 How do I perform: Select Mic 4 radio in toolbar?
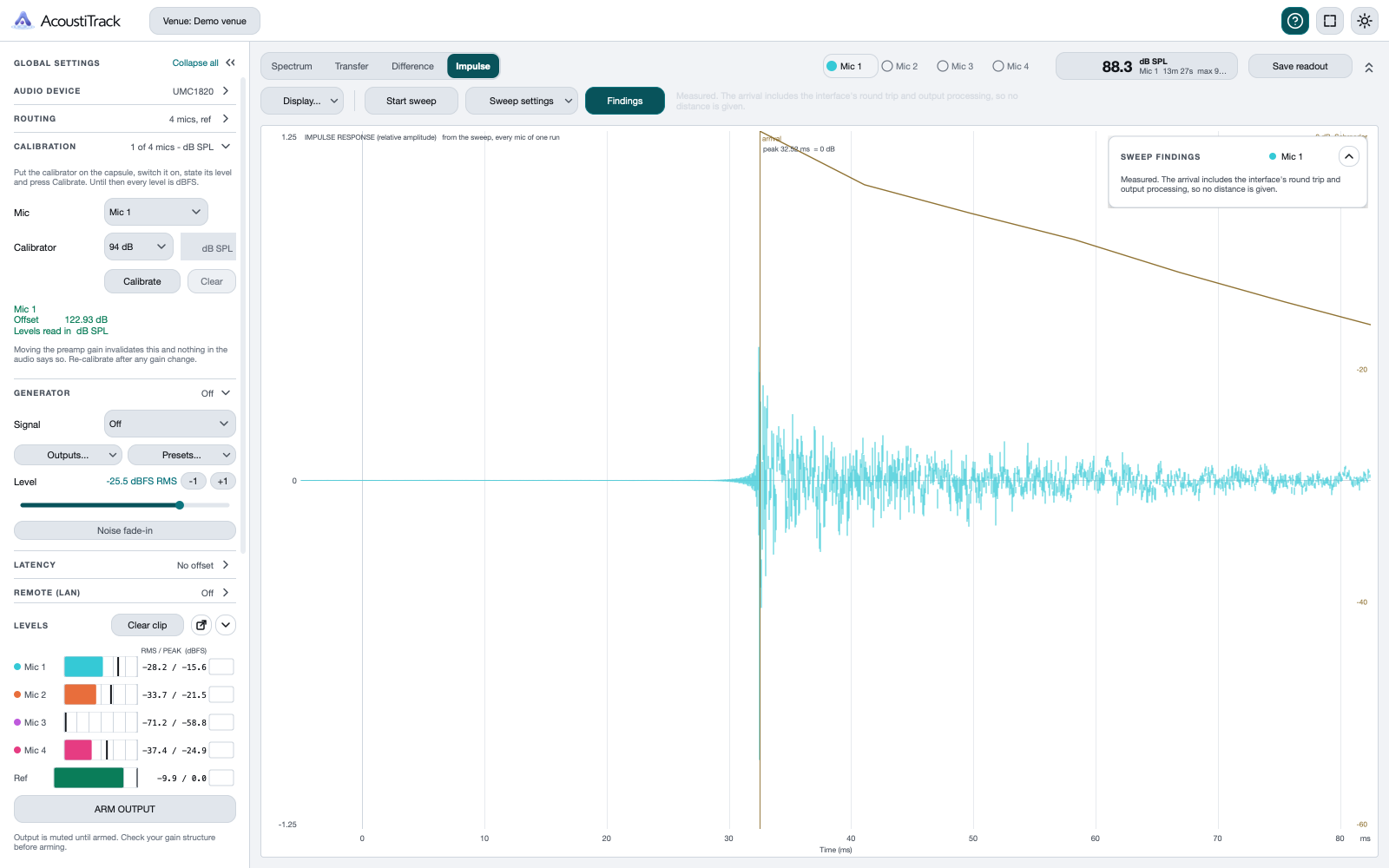[x=1011, y=66]
